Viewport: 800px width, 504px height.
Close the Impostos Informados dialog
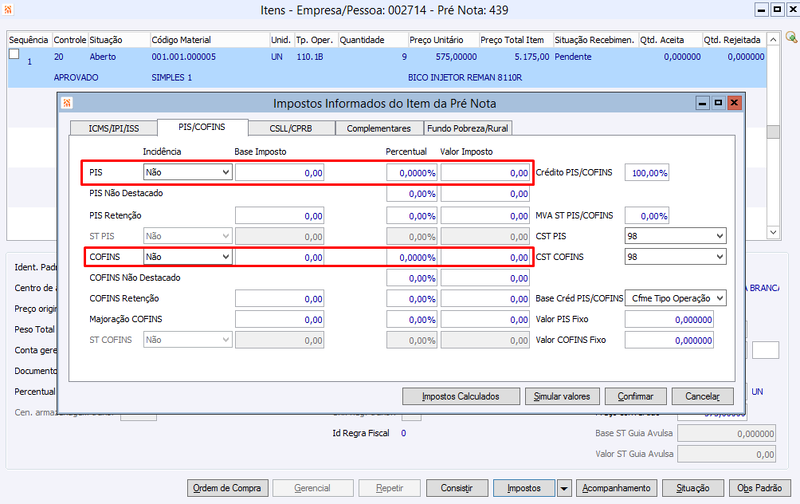(734, 103)
